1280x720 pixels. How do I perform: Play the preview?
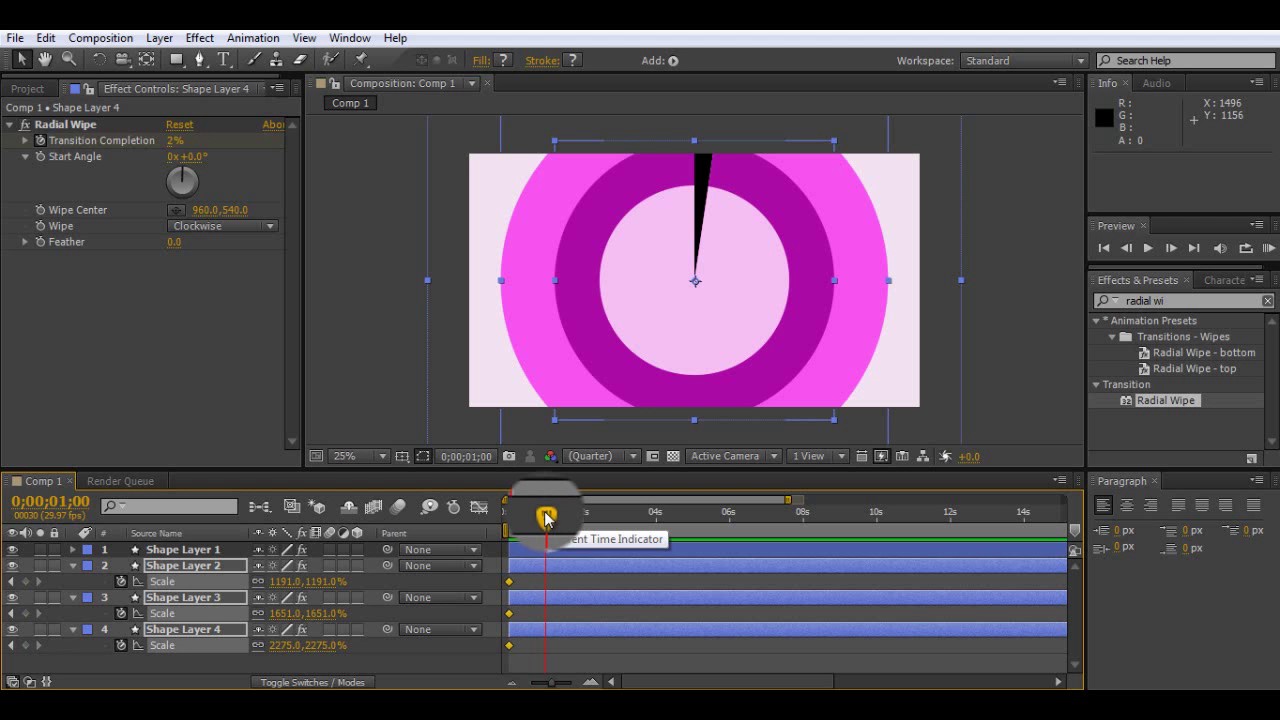point(1148,248)
